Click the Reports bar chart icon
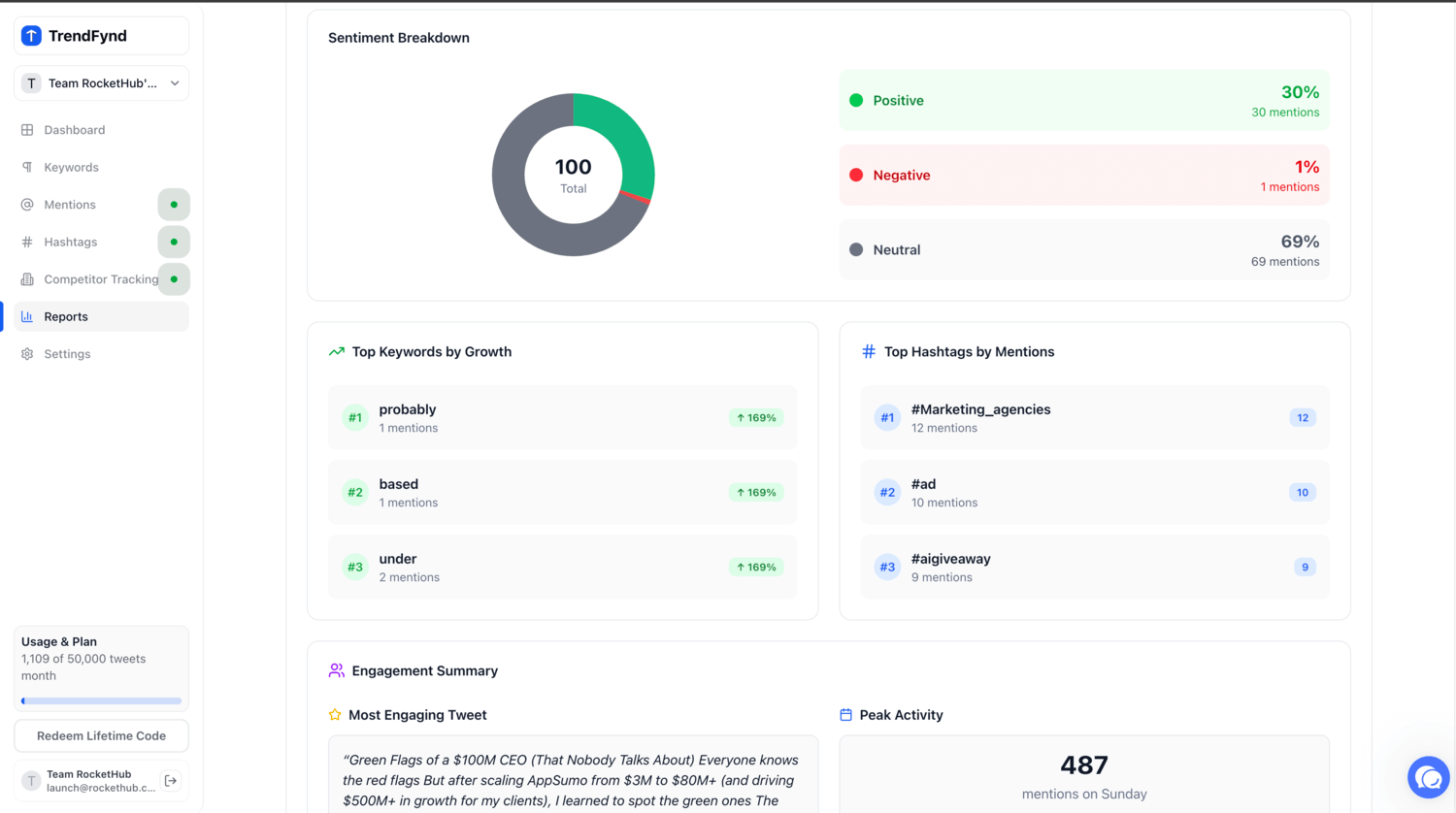This screenshot has height=813, width=1456. point(27,316)
